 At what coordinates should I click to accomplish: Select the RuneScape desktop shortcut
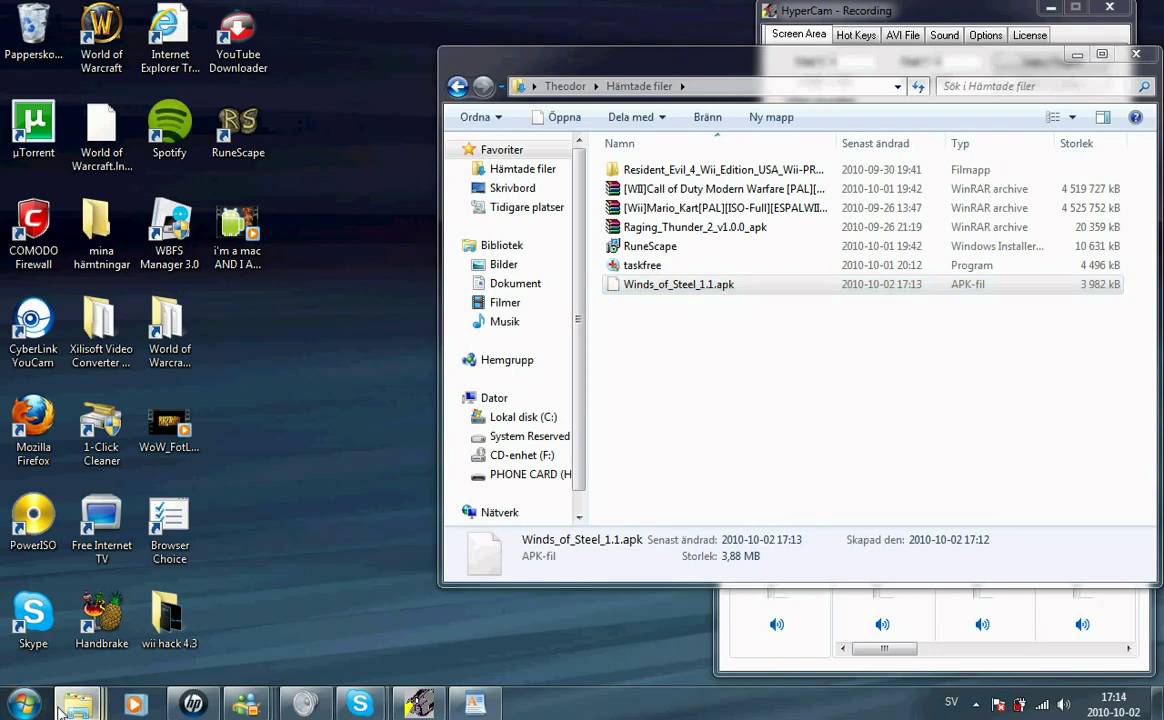tap(238, 132)
